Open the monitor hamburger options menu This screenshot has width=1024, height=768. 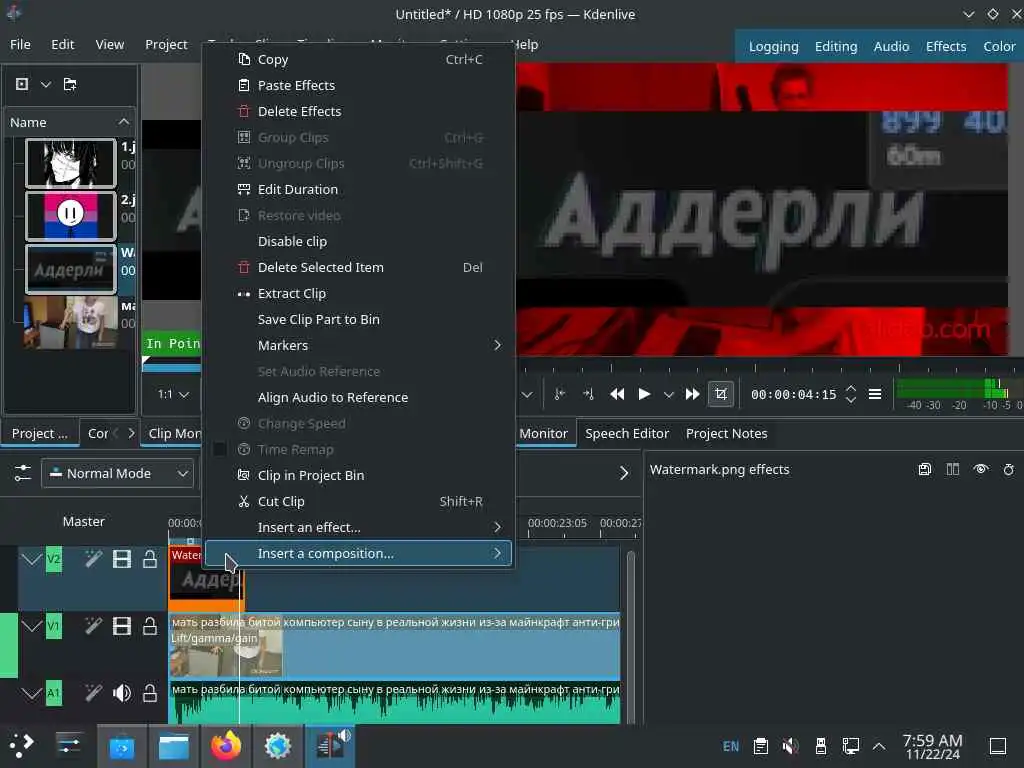(x=875, y=394)
